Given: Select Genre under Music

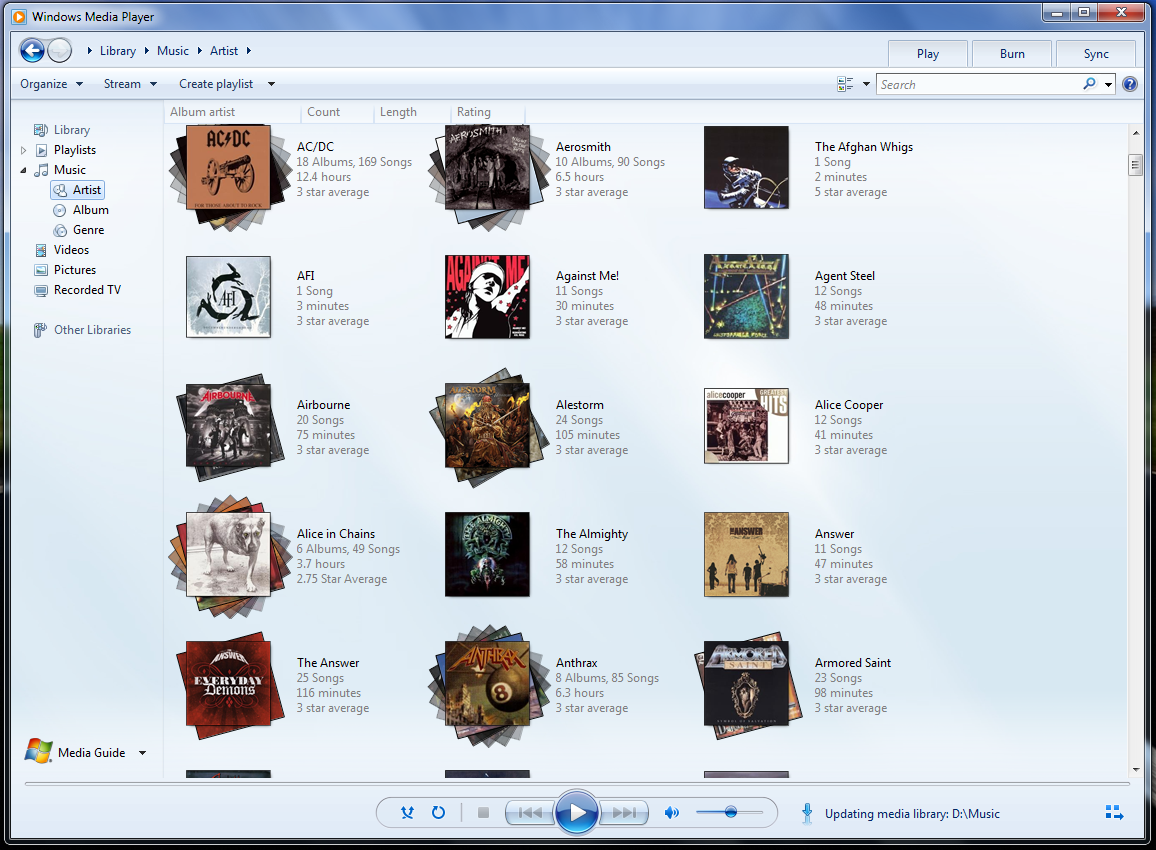Looking at the screenshot, I should pyautogui.click(x=88, y=230).
